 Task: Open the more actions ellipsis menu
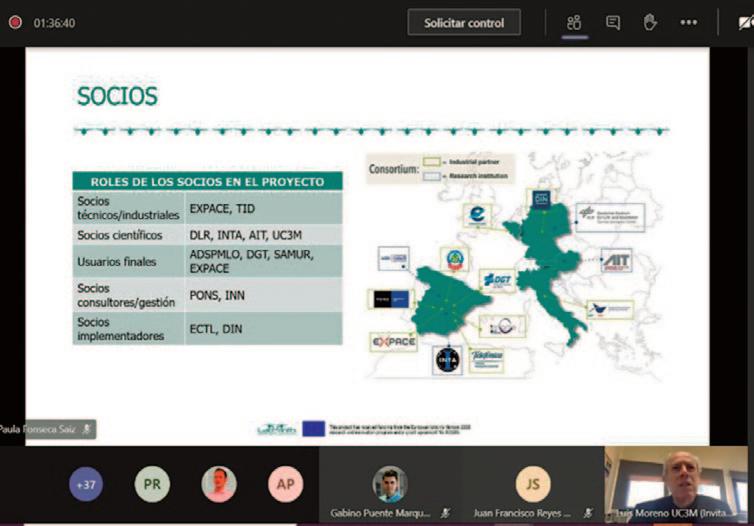click(x=689, y=22)
